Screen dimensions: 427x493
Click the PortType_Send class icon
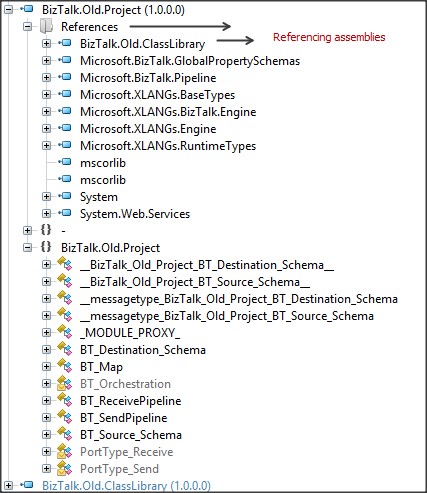tap(65, 468)
